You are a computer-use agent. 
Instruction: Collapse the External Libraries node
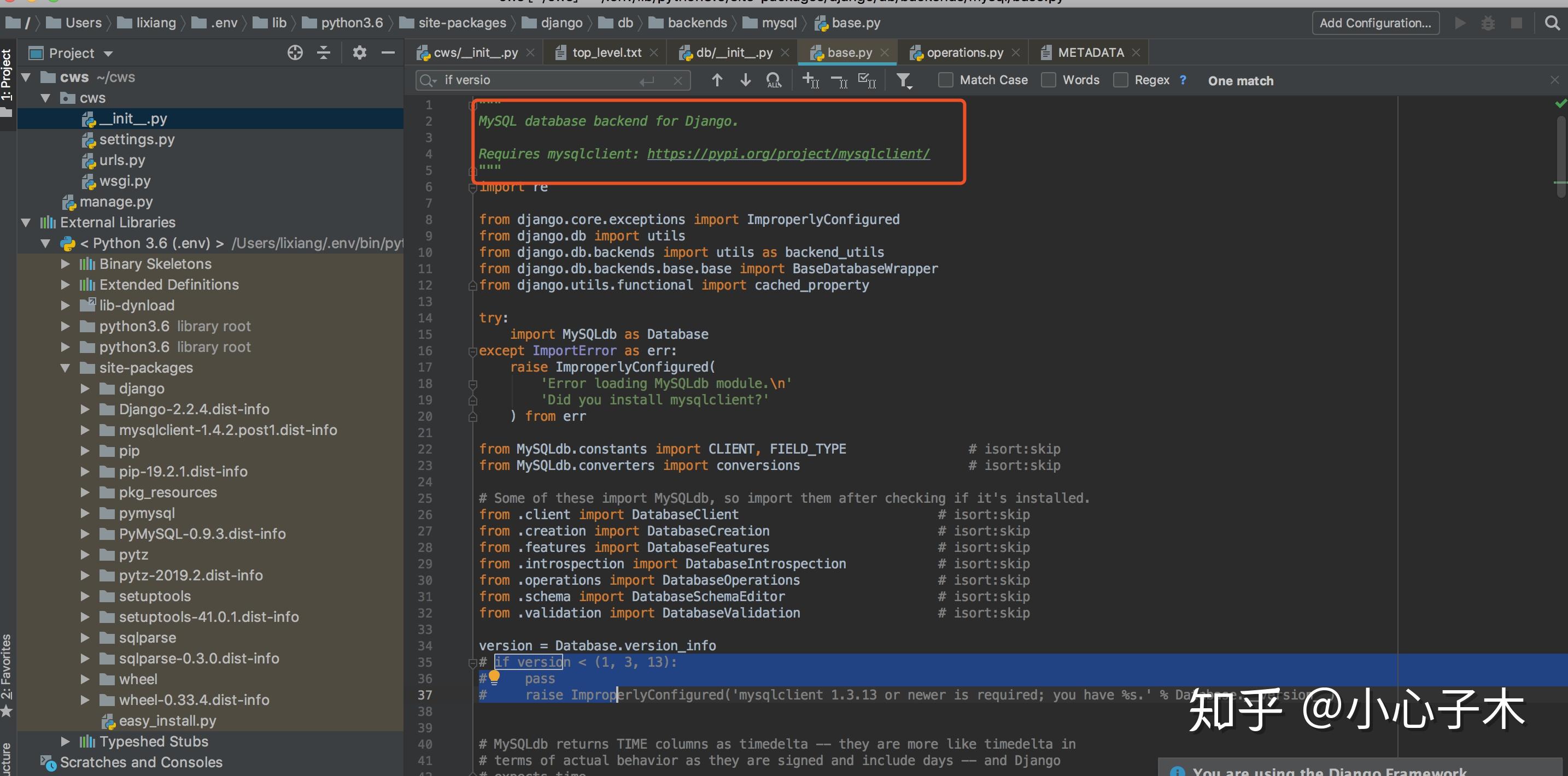point(25,222)
